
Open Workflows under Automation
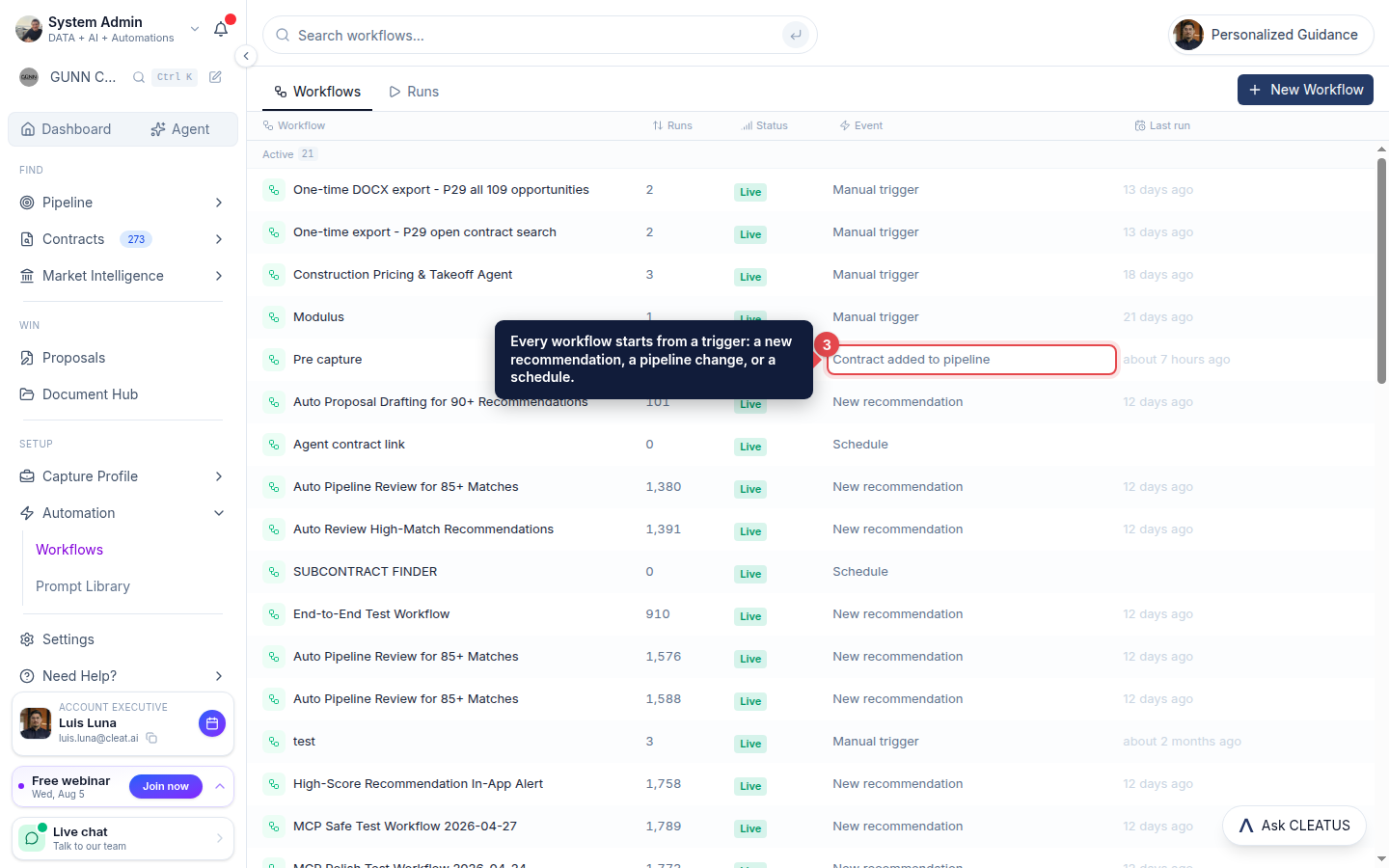click(x=69, y=550)
